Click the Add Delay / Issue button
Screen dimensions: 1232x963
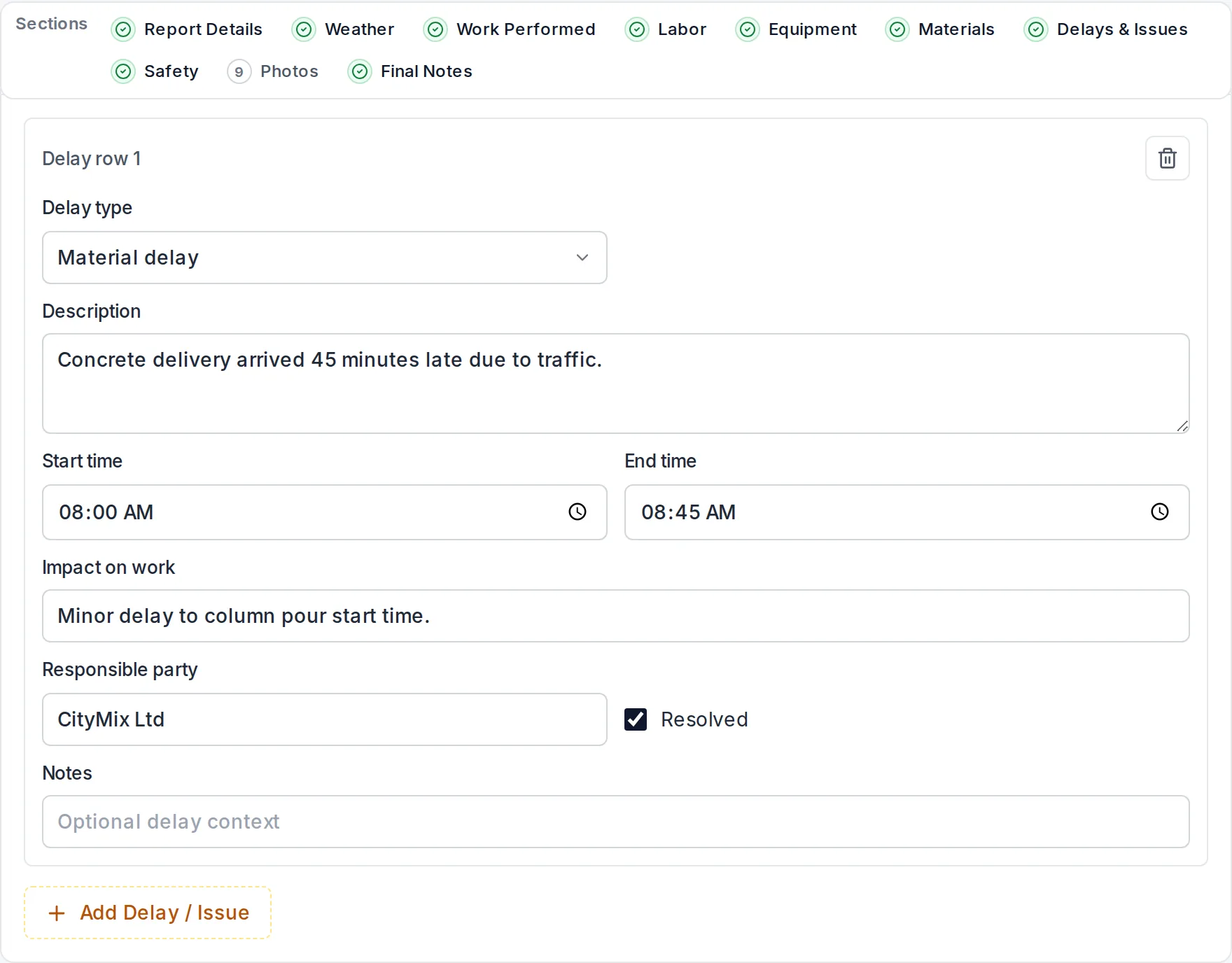tap(148, 913)
